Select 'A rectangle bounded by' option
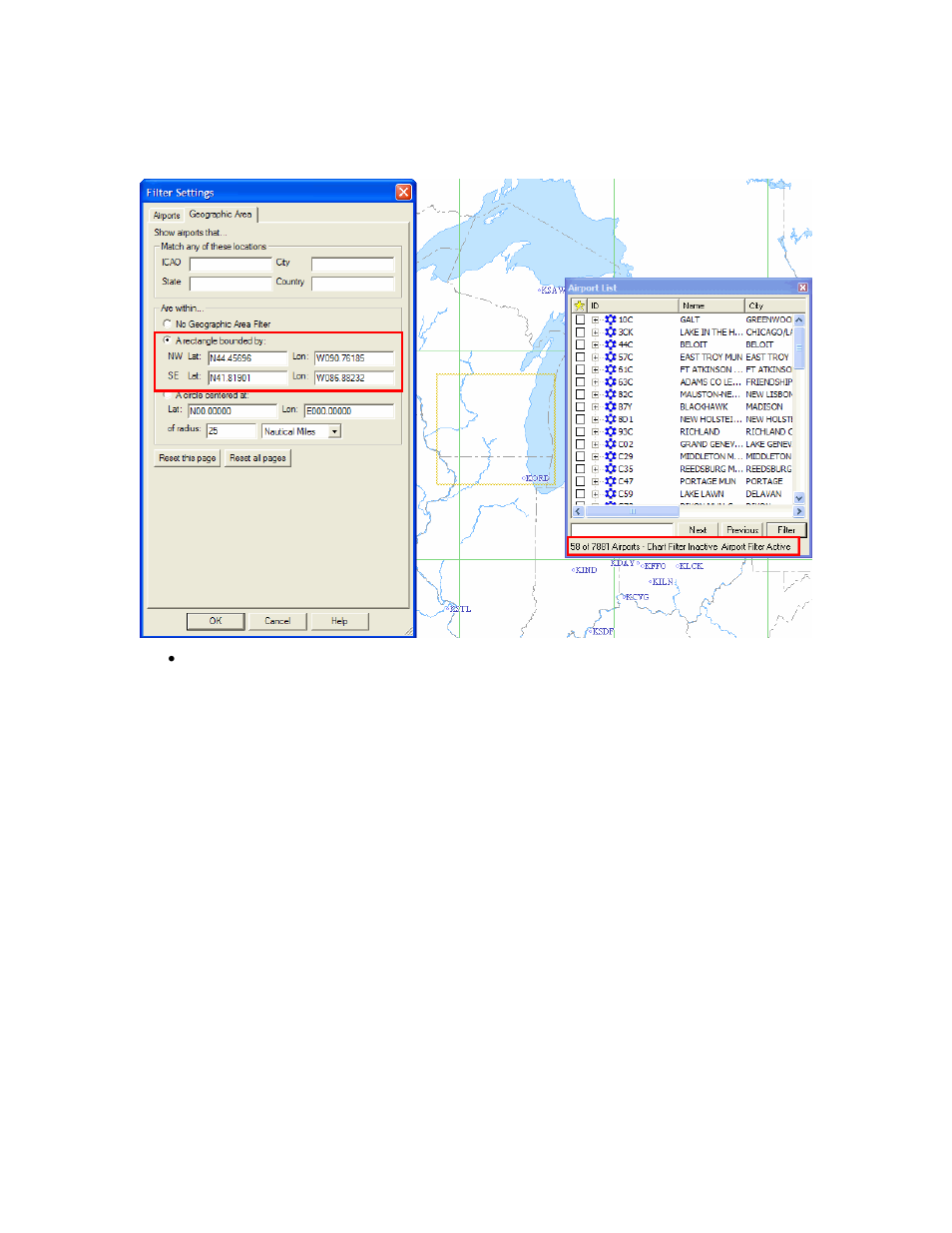Image resolution: width=952 pixels, height=1233 pixels. tap(167, 340)
